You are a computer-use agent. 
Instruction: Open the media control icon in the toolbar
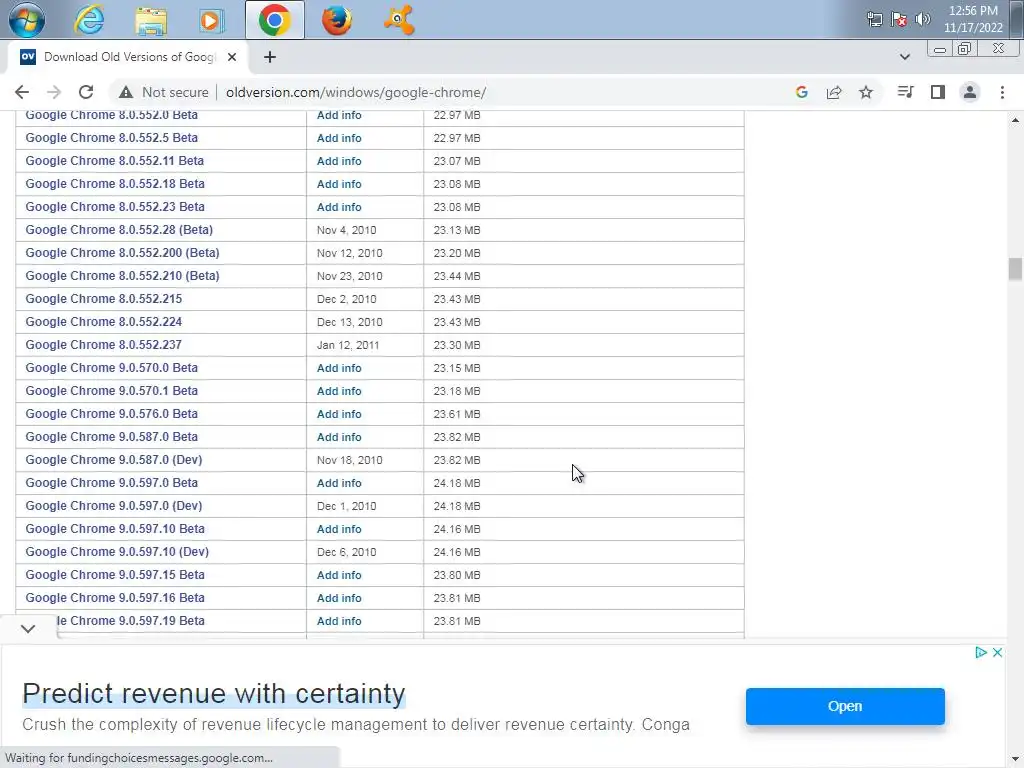(x=905, y=92)
